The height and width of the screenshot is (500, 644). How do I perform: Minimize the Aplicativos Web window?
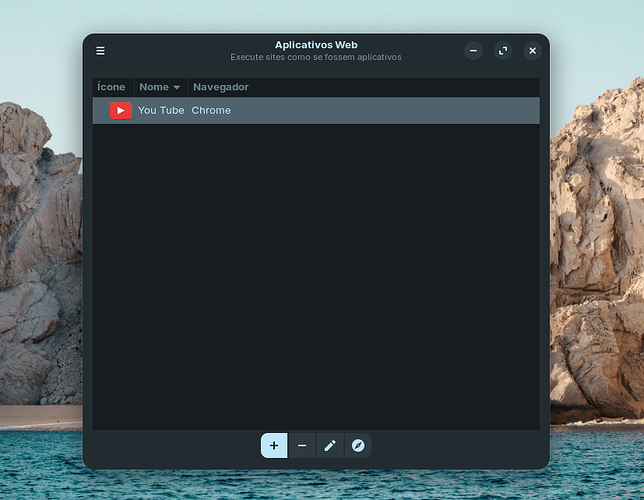474,51
